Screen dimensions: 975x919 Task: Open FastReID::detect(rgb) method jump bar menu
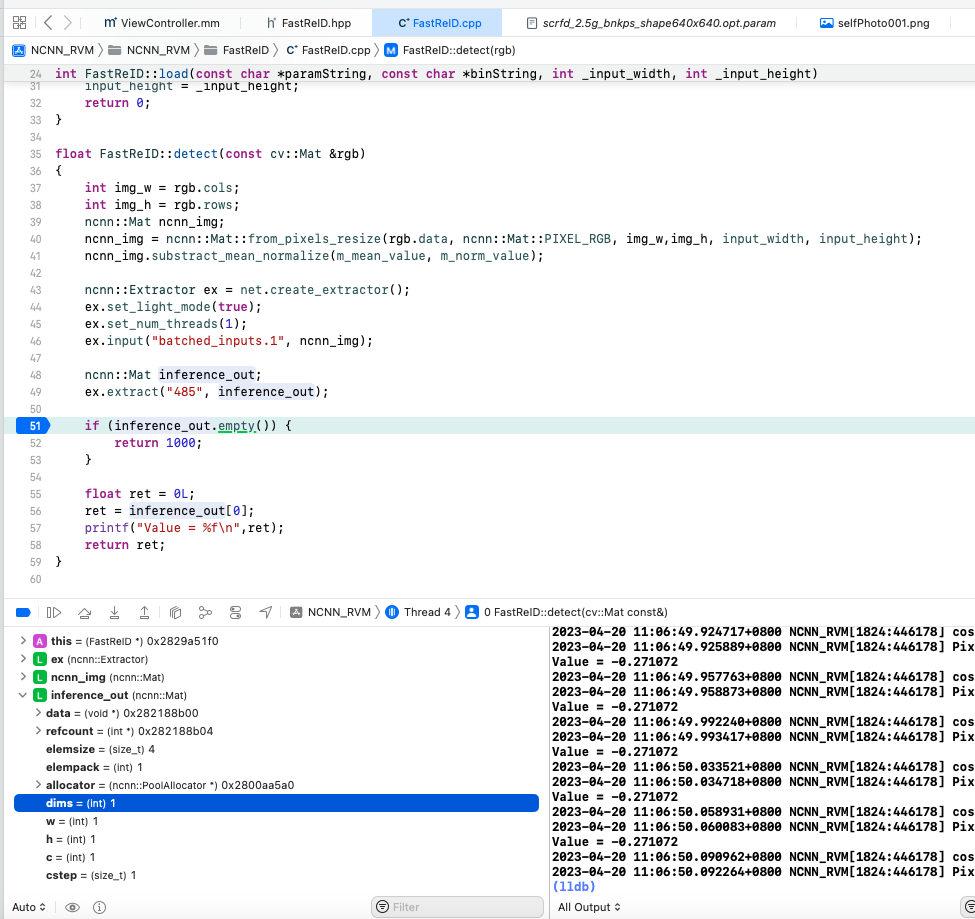tap(450, 50)
